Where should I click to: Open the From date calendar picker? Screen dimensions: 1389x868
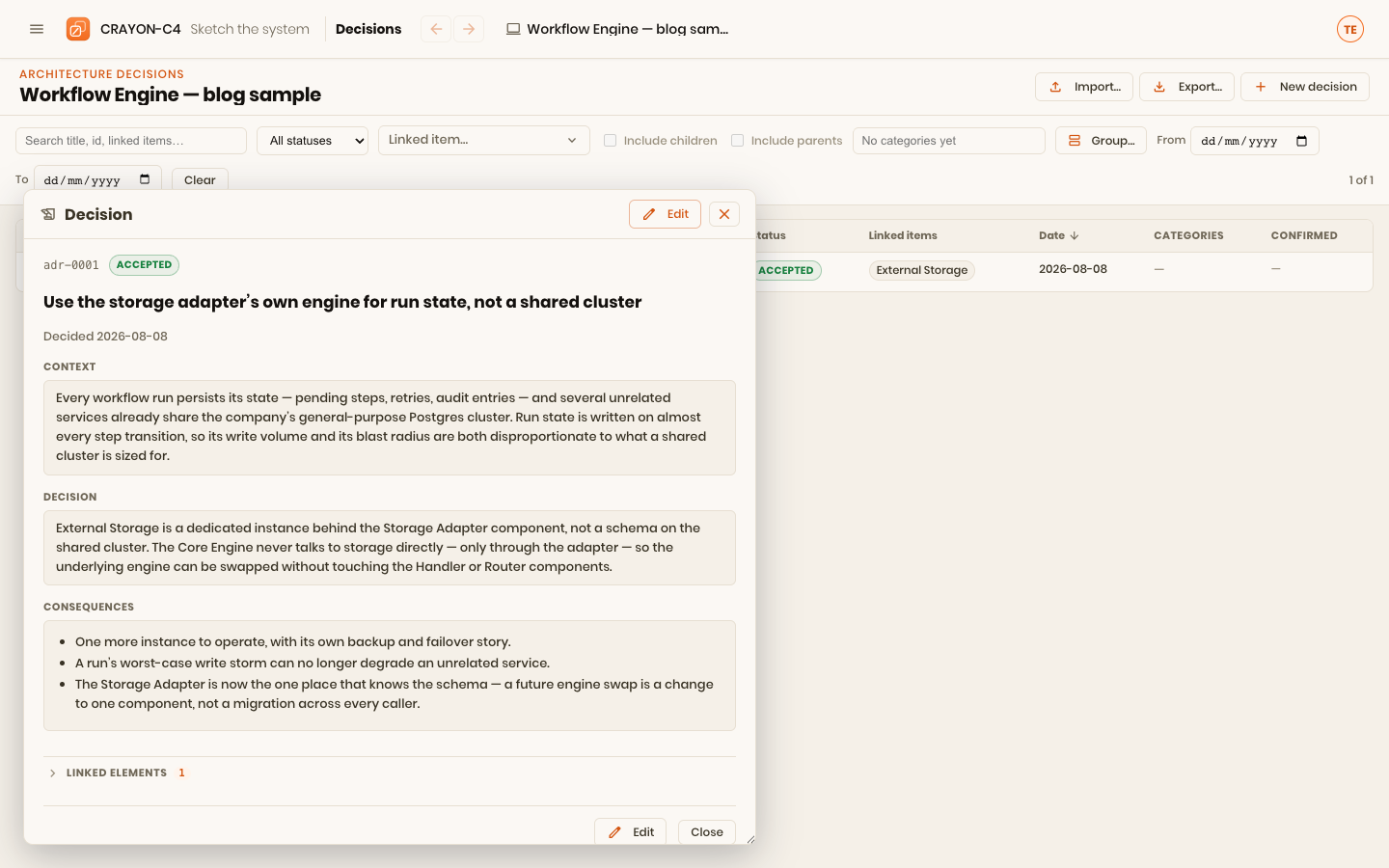coord(1301,141)
